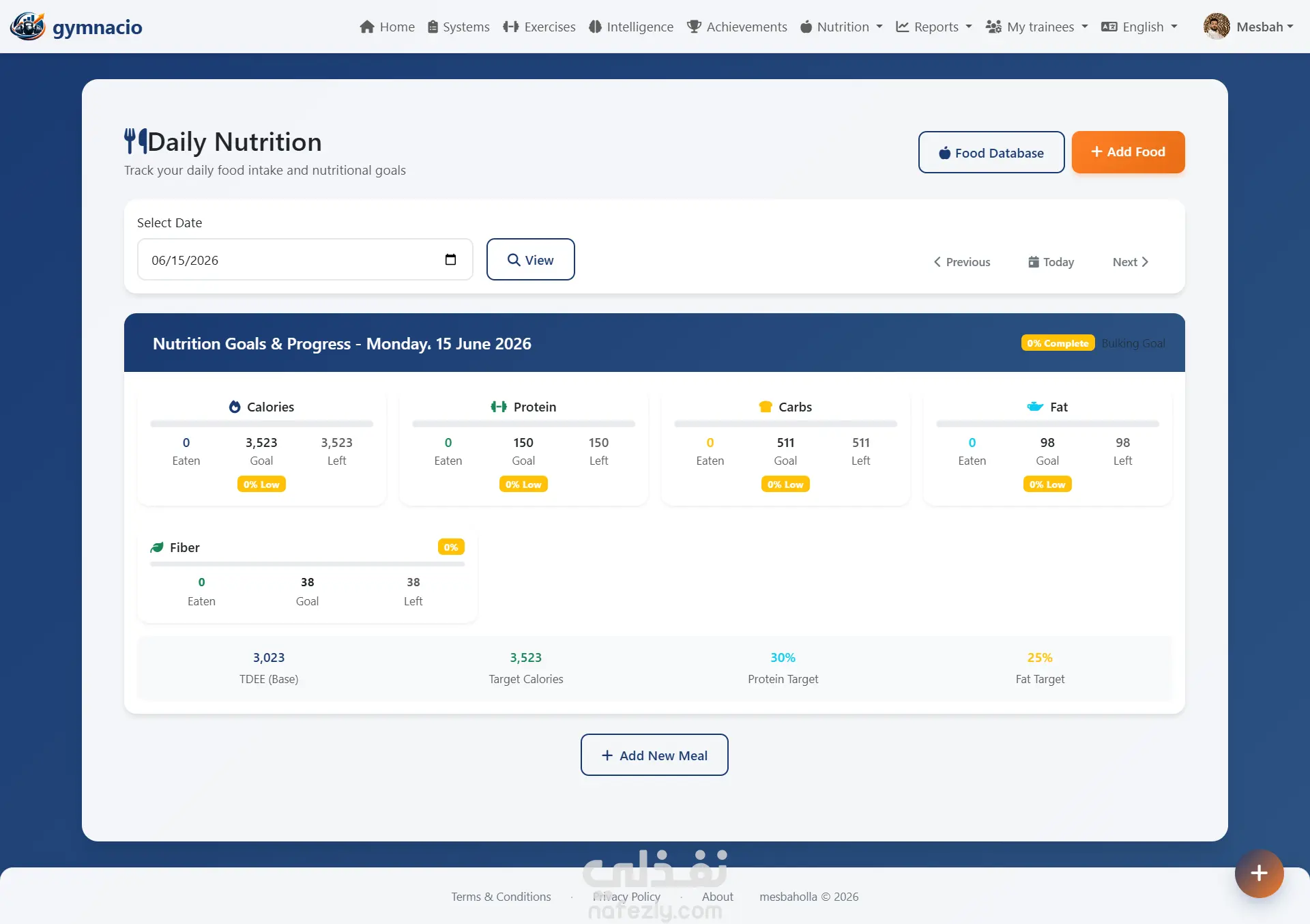Click the orange floating plus button
The height and width of the screenshot is (924, 1310).
[1259, 874]
